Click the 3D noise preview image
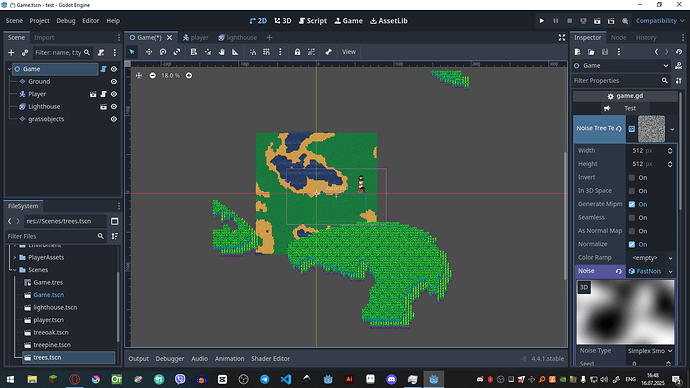Screen dimensions: 690x388 [x=625, y=312]
